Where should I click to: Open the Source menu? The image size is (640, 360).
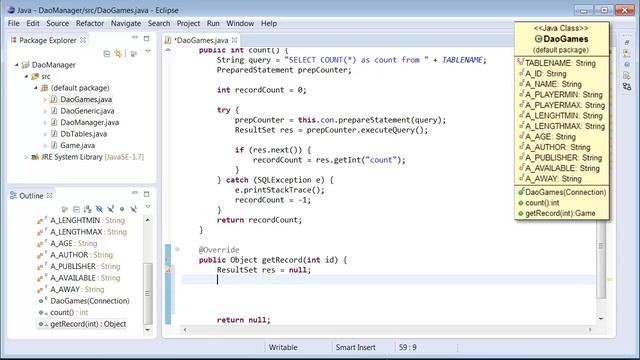pyautogui.click(x=58, y=23)
